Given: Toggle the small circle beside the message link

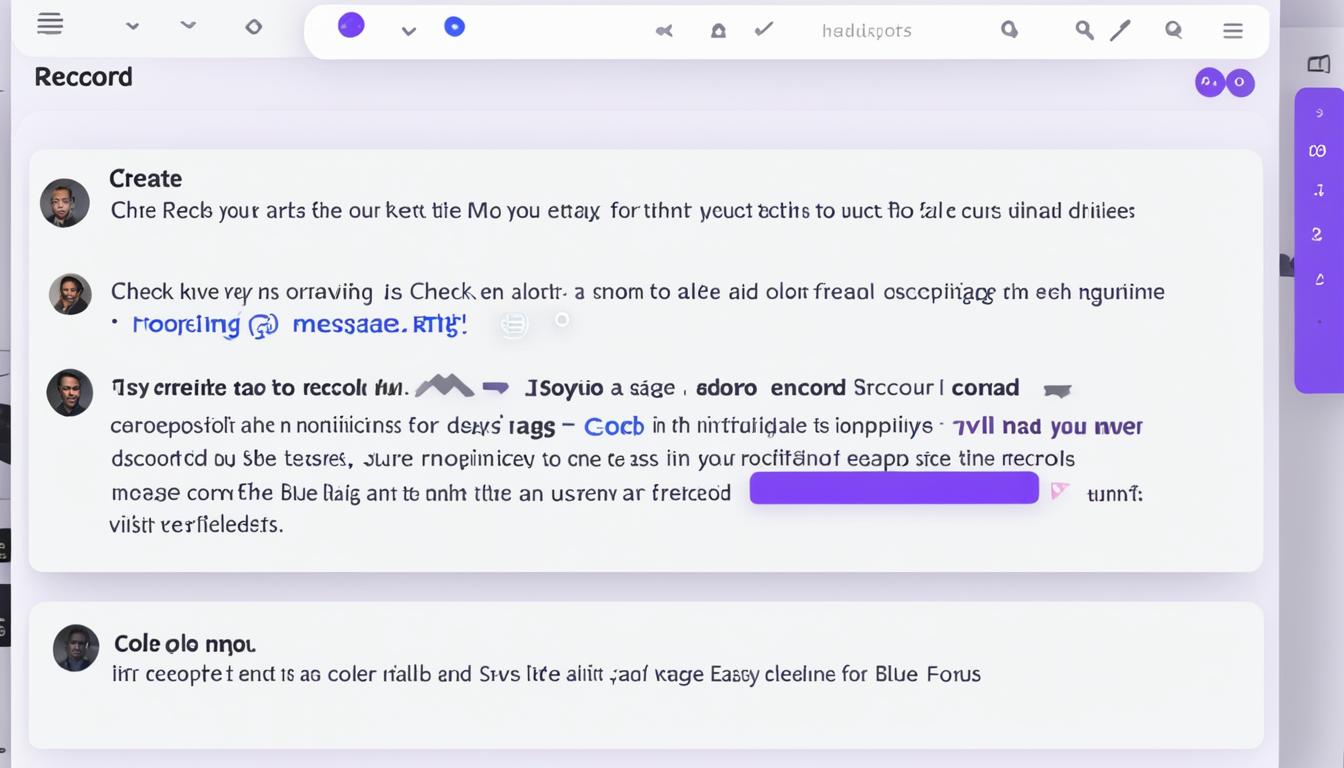Looking at the screenshot, I should tap(562, 319).
